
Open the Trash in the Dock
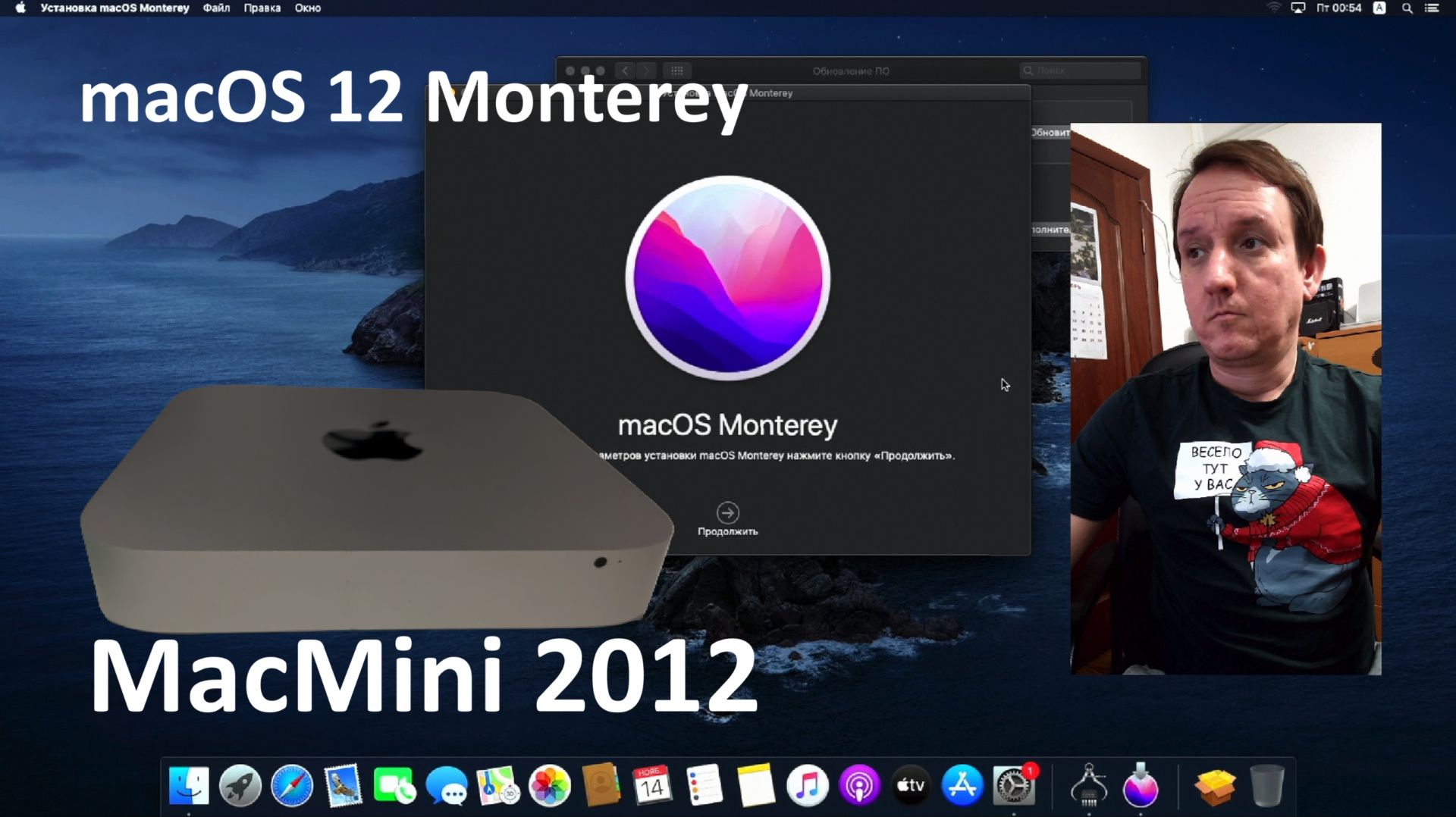pyautogui.click(x=1266, y=785)
